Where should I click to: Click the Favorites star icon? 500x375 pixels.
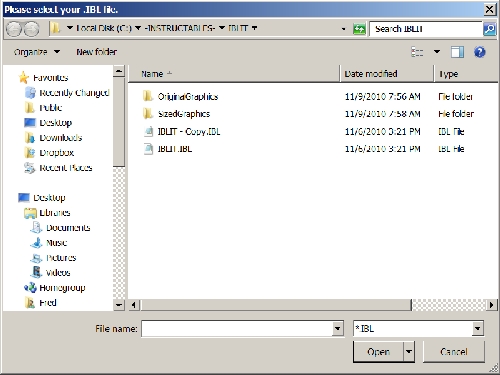[24, 77]
